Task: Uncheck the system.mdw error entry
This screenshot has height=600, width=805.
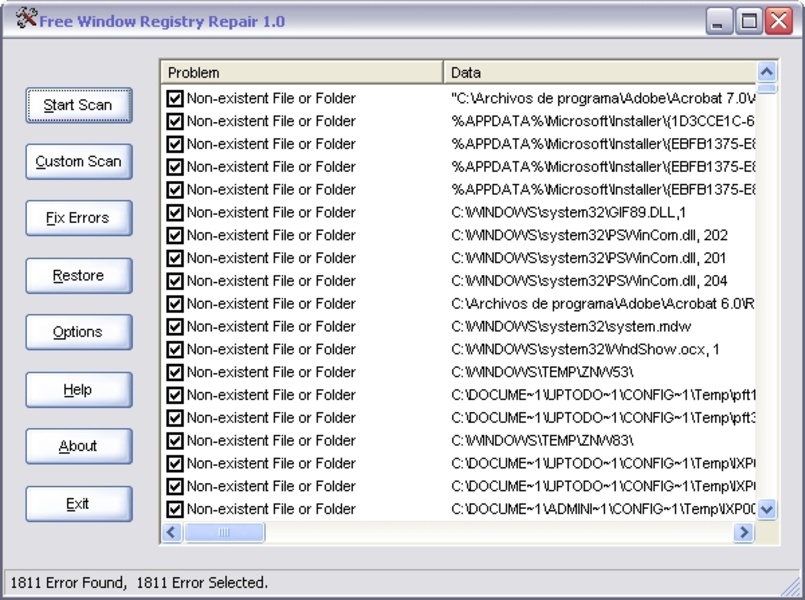Action: 175,326
